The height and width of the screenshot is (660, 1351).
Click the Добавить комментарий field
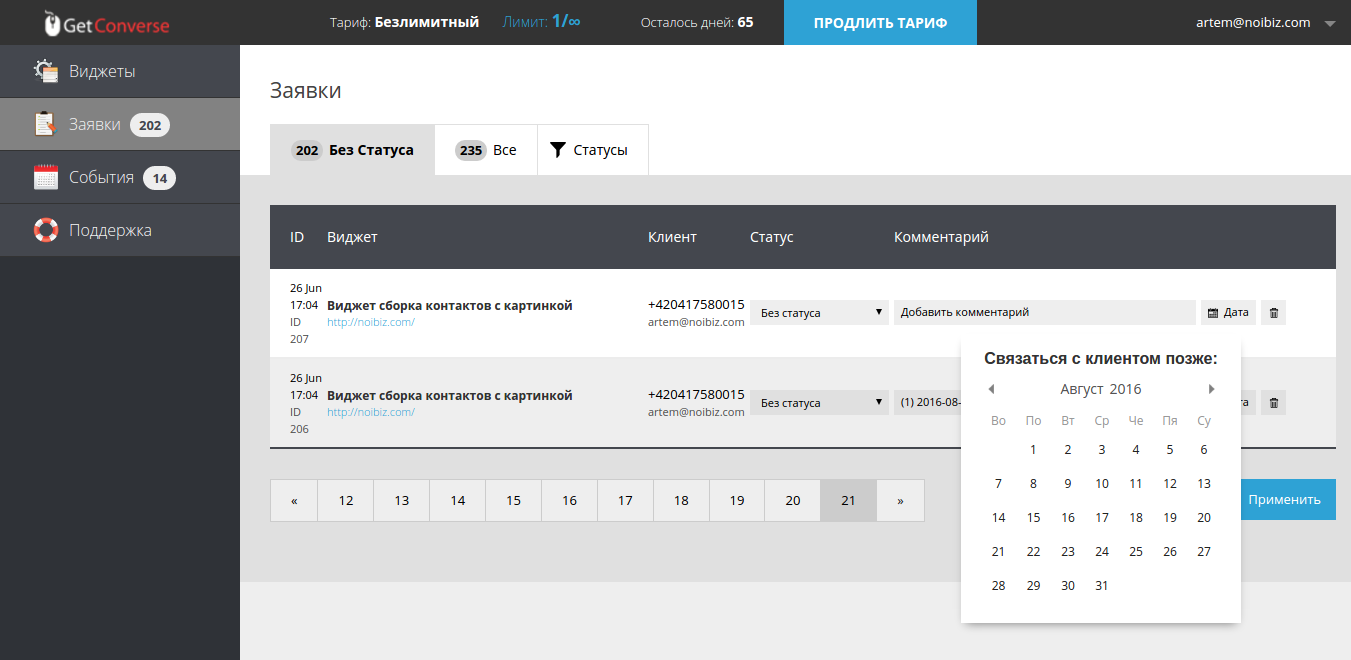pos(1044,313)
